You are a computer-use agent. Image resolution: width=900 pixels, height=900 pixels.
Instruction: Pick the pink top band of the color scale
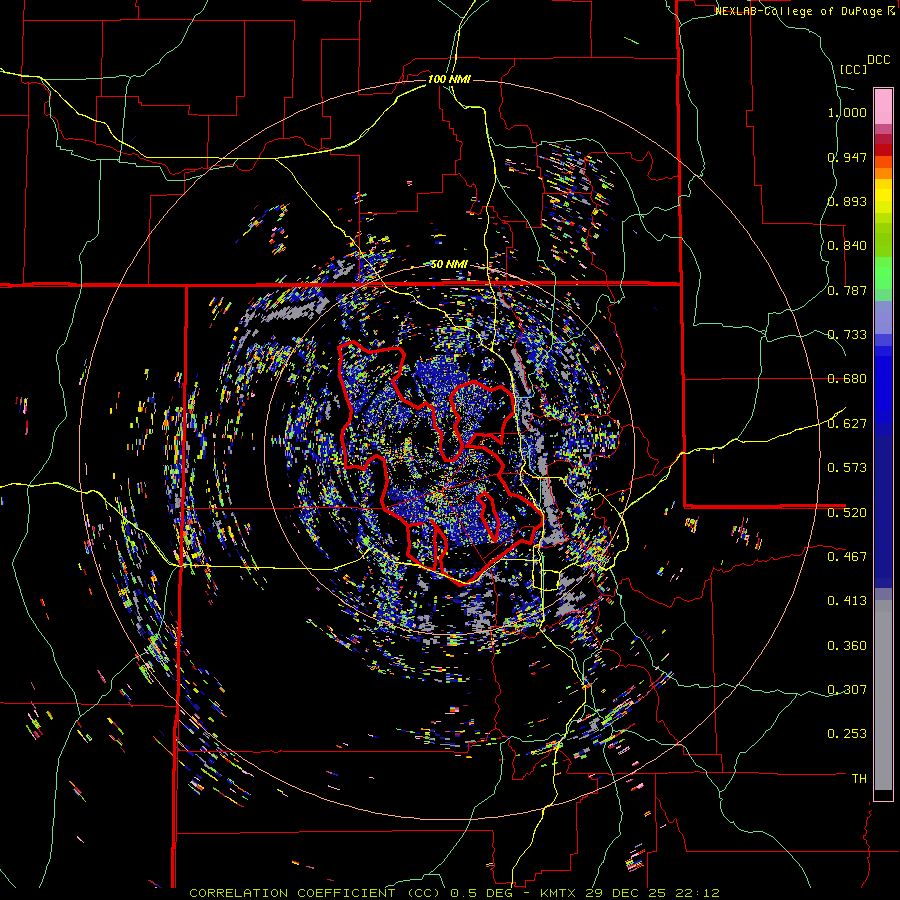(883, 106)
